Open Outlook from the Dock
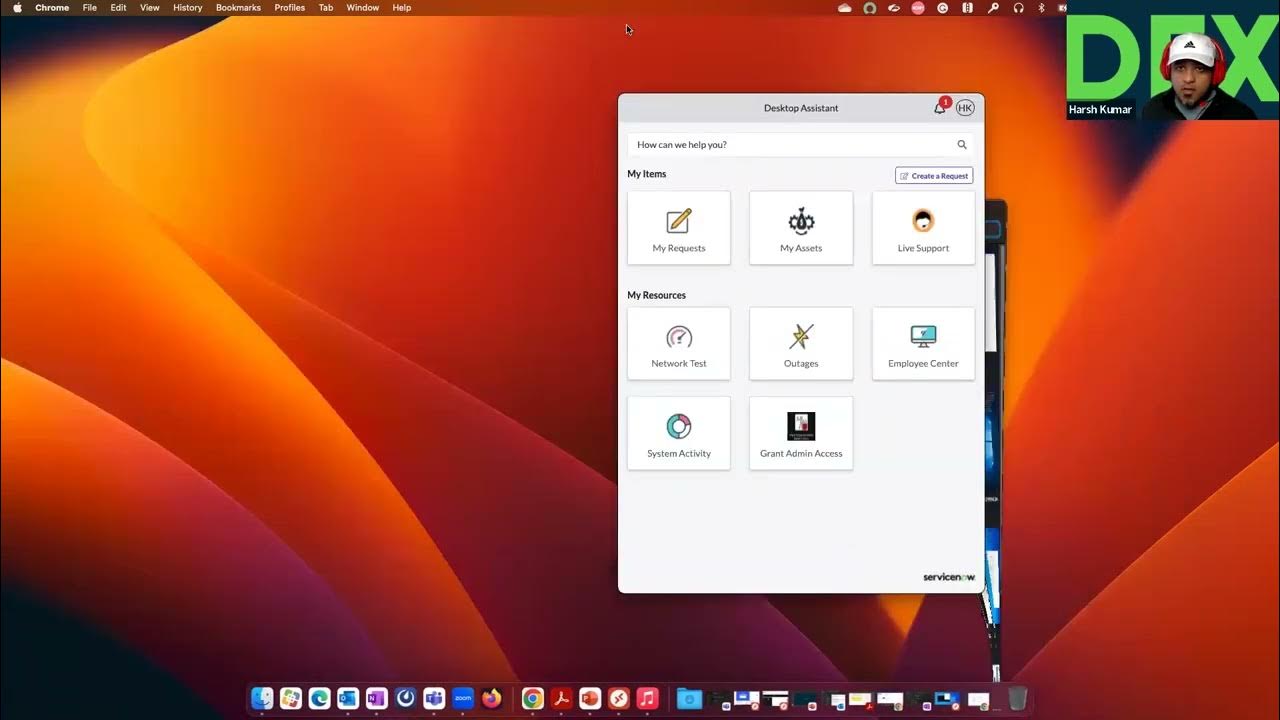 [x=348, y=698]
